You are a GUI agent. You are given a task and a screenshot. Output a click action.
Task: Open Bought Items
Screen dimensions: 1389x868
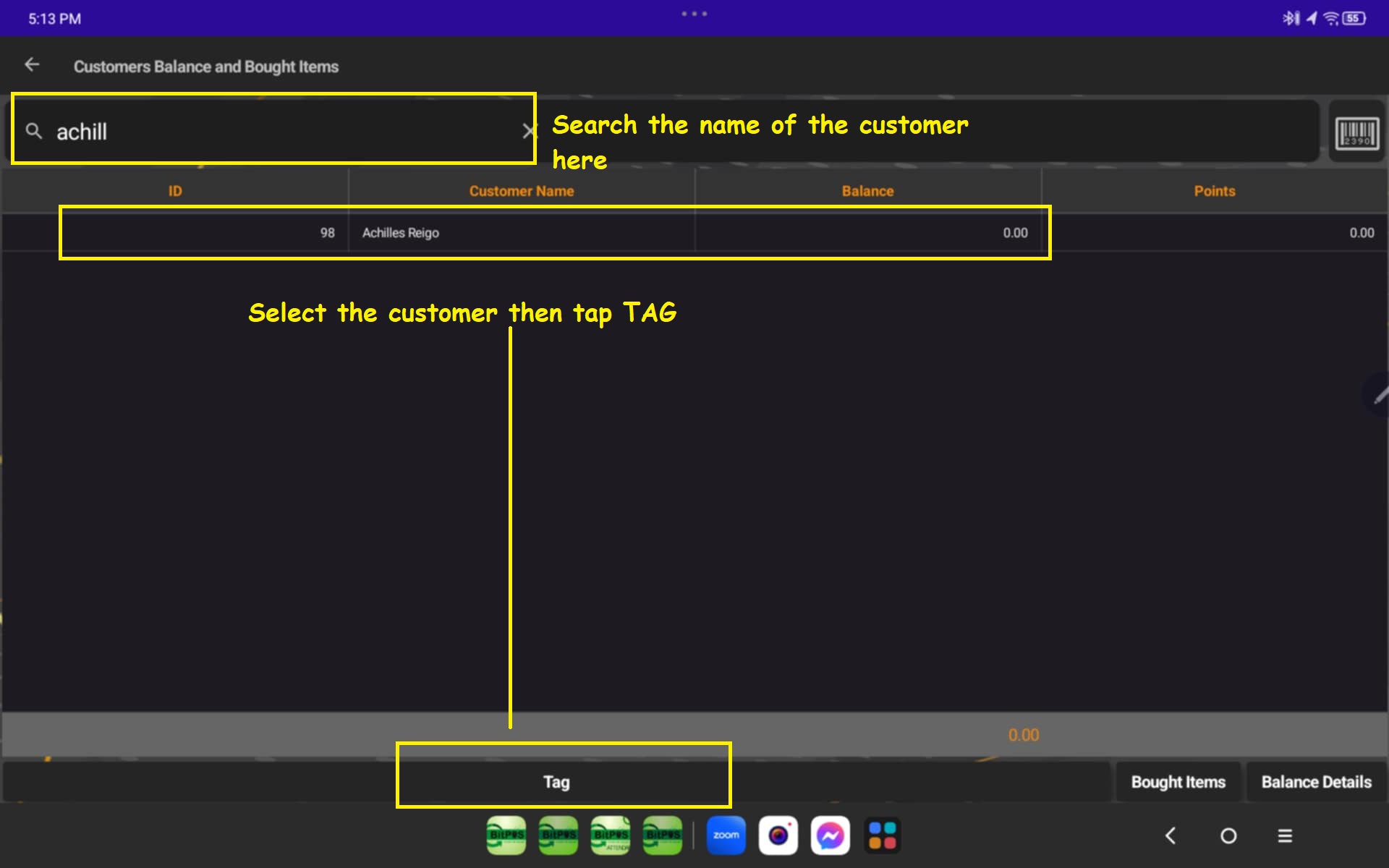pos(1178,782)
